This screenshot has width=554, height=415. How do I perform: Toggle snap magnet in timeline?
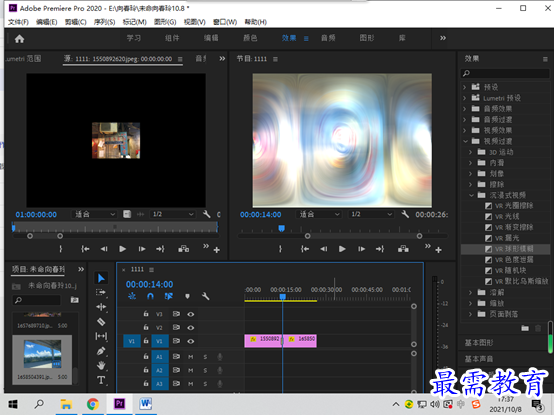coord(150,296)
